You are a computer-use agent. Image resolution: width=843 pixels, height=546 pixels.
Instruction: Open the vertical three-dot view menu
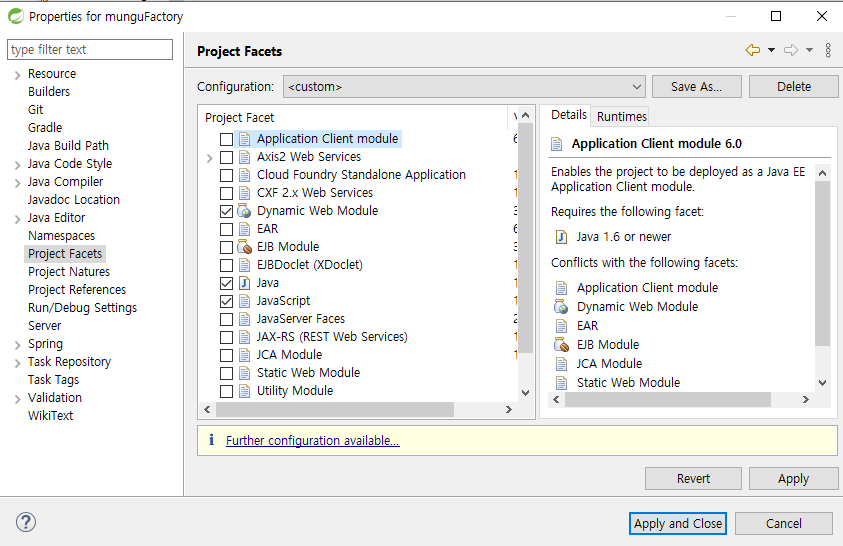[828, 50]
